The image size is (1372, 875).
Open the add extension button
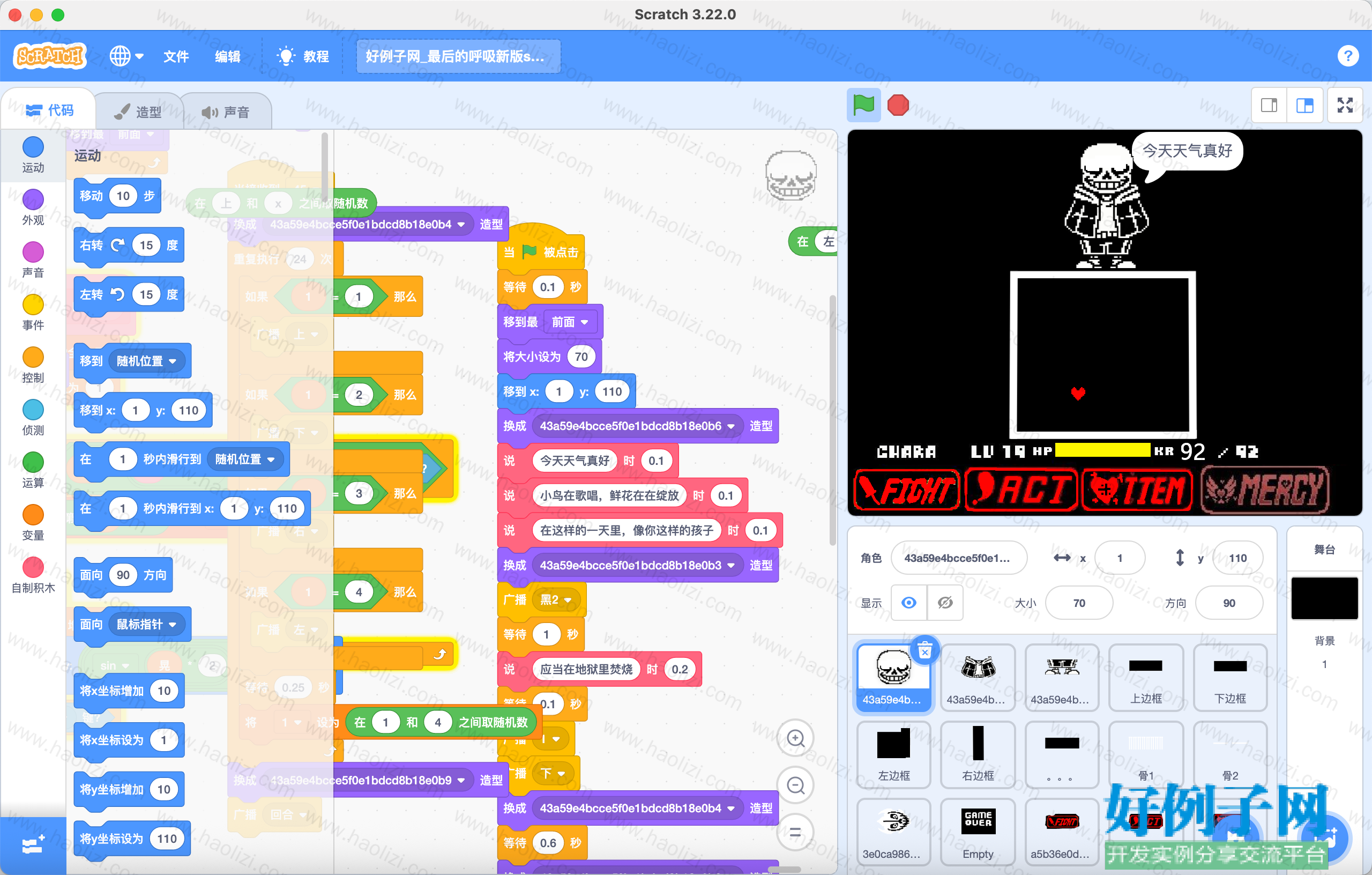click(x=33, y=846)
